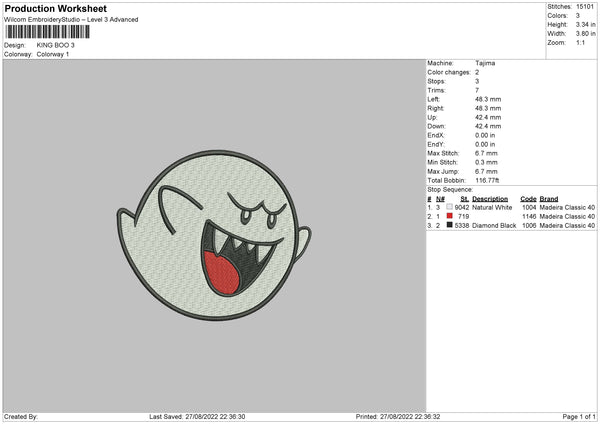The image size is (600, 424).
Task: Click the Natural White color swatch
Action: [451, 207]
